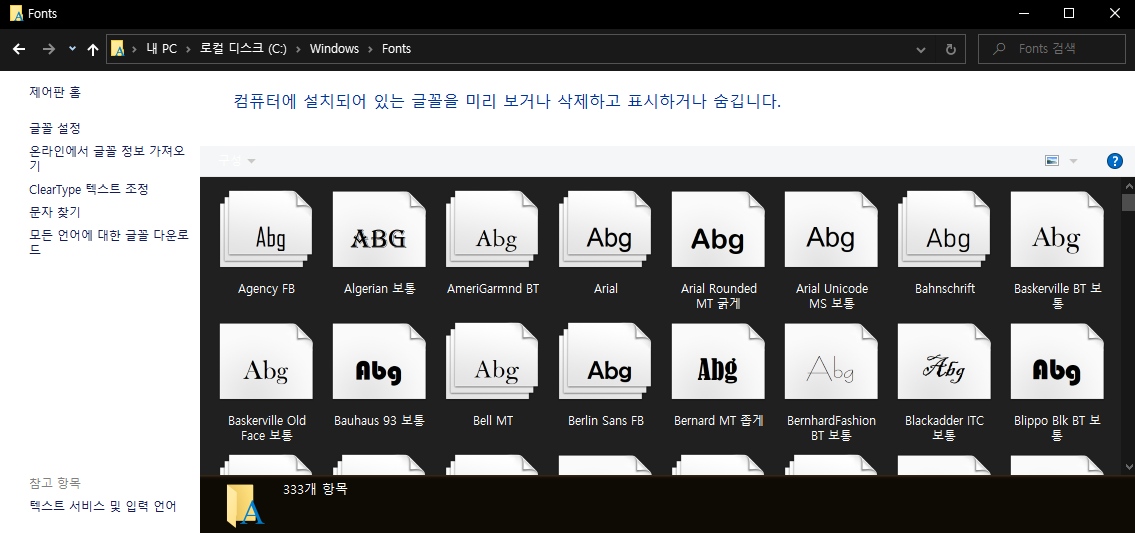
Task: Select the Bauhaus 93 보통 font icon
Action: [x=379, y=361]
